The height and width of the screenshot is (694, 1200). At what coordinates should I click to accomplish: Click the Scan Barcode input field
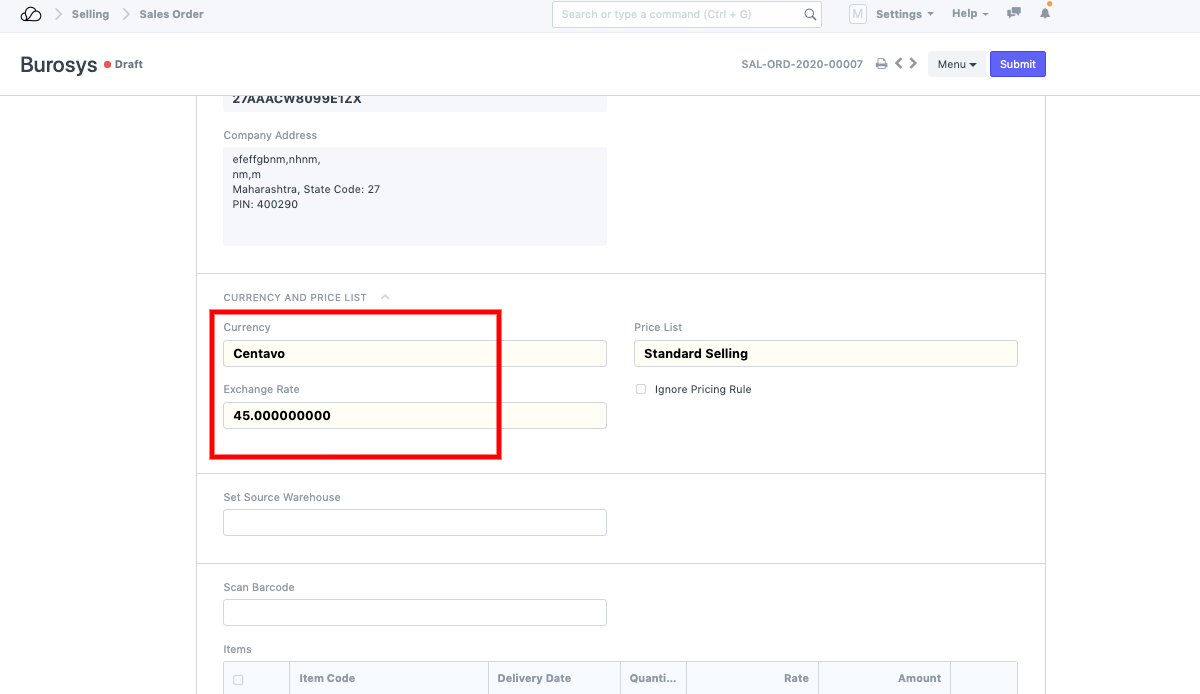[414, 612]
